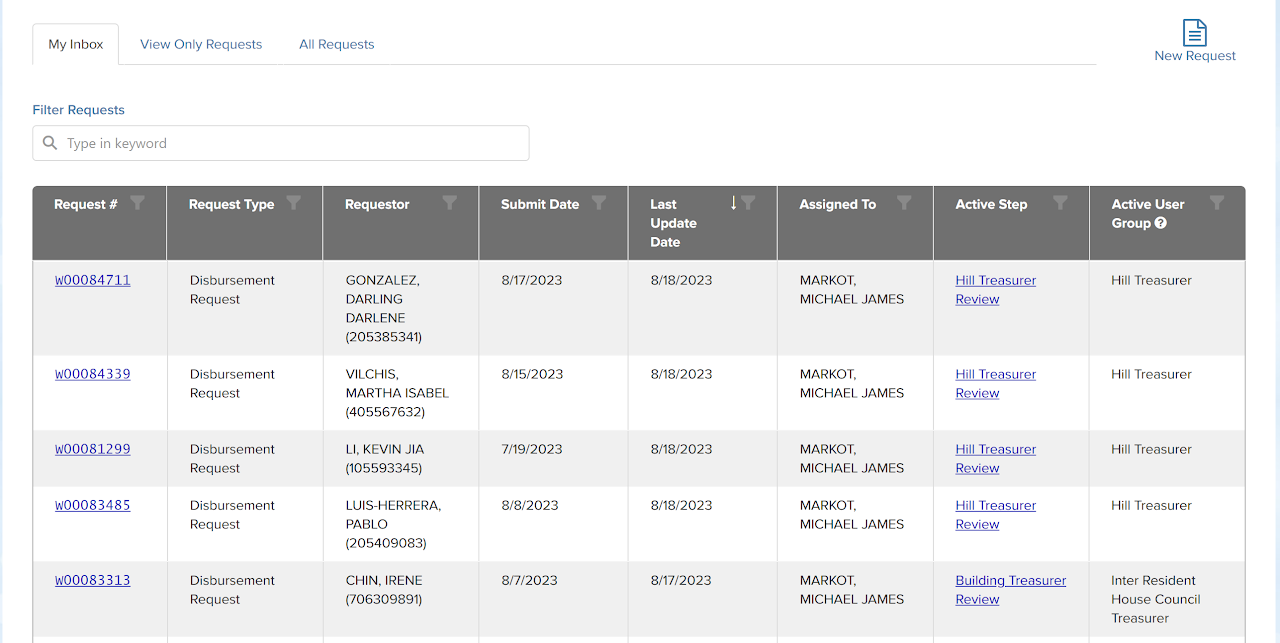Open the Last Update Date filter dropdown
The height and width of the screenshot is (643, 1280).
[750, 201]
